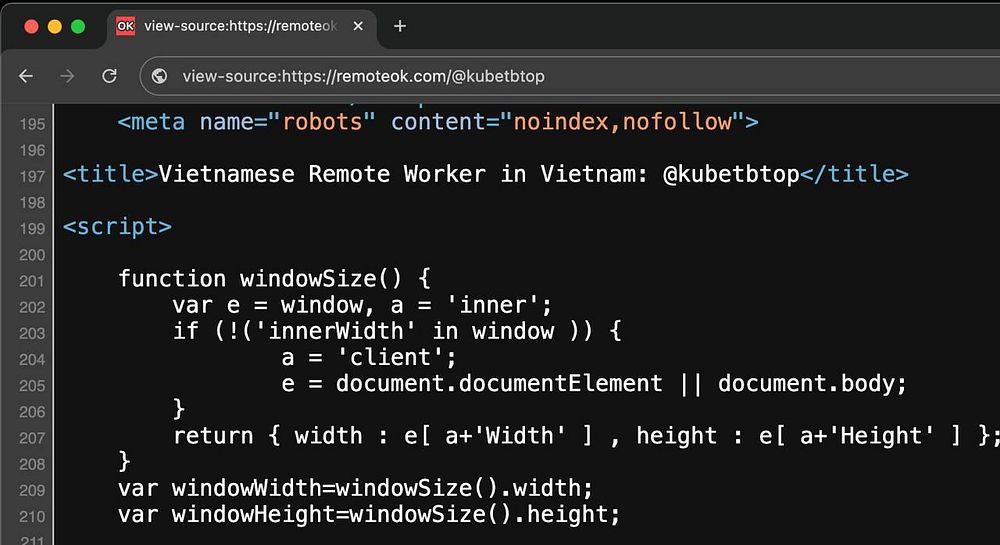Click the "noindex,nofollow" content value

(622, 121)
